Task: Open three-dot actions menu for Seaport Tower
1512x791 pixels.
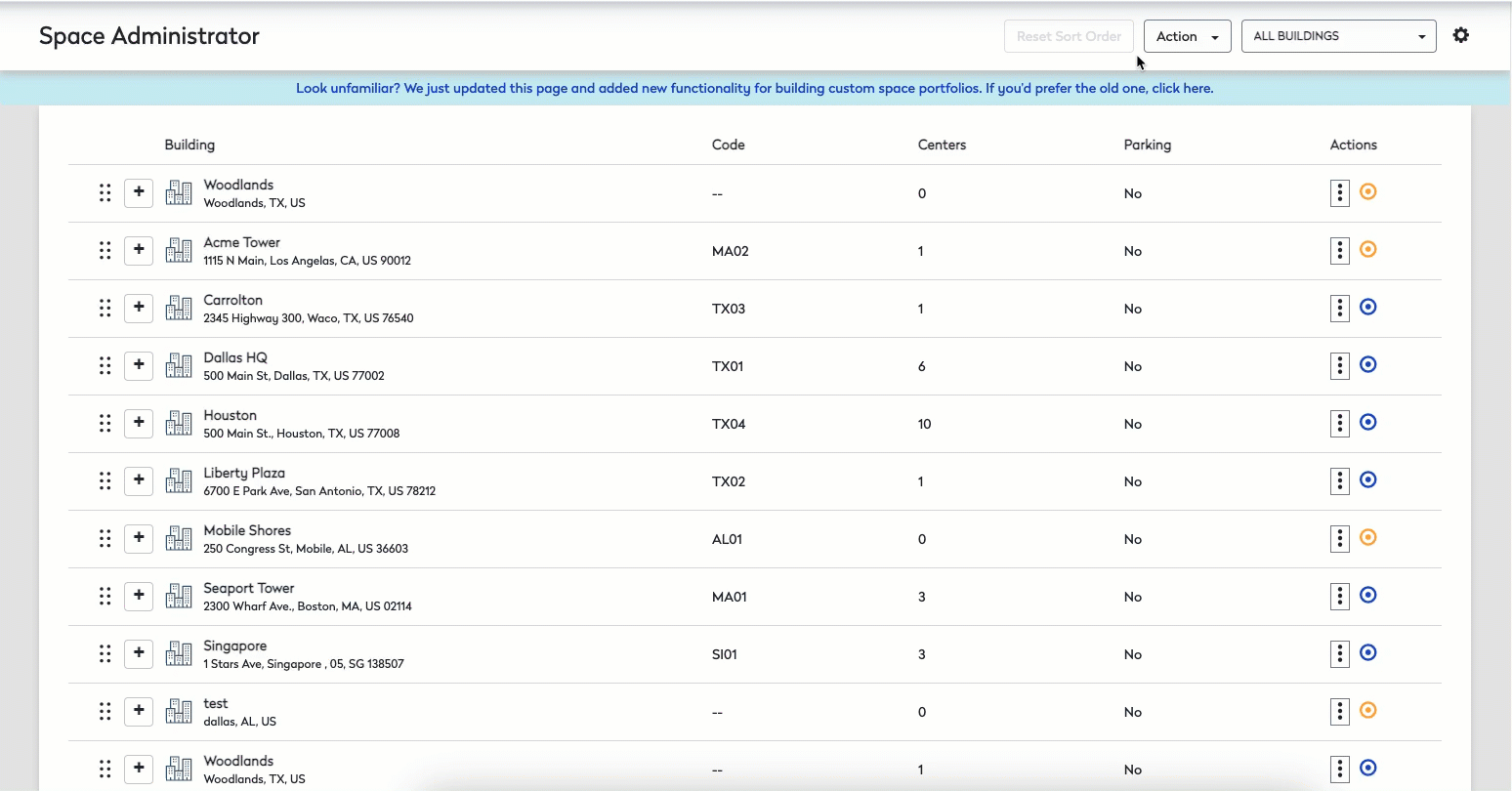Action: (1339, 597)
